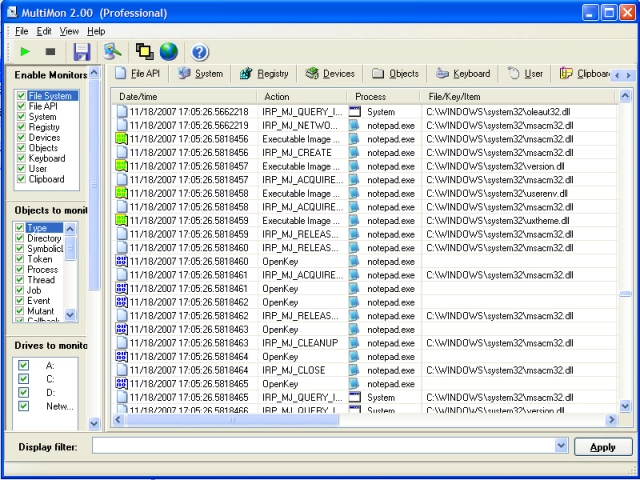Viewport: 640px width, 480px height.
Task: Open the Help menu
Action: (x=96, y=31)
